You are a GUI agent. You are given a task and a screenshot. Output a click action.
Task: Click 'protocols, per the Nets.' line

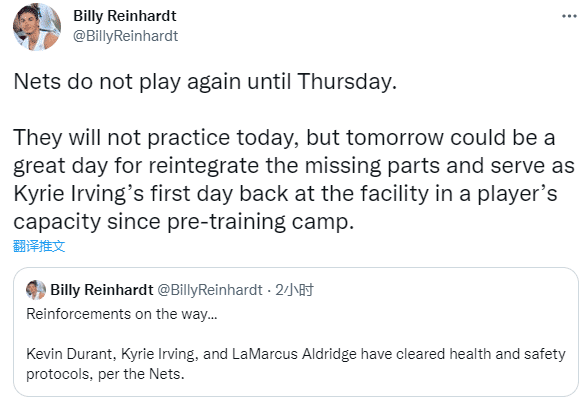click(x=105, y=374)
